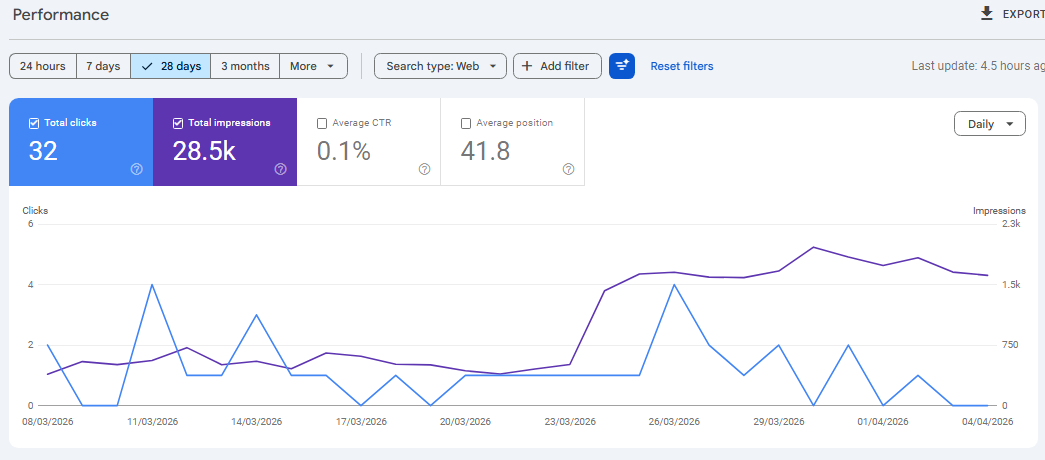This screenshot has width=1045, height=460.
Task: Click the Export download icon
Action: tap(987, 14)
